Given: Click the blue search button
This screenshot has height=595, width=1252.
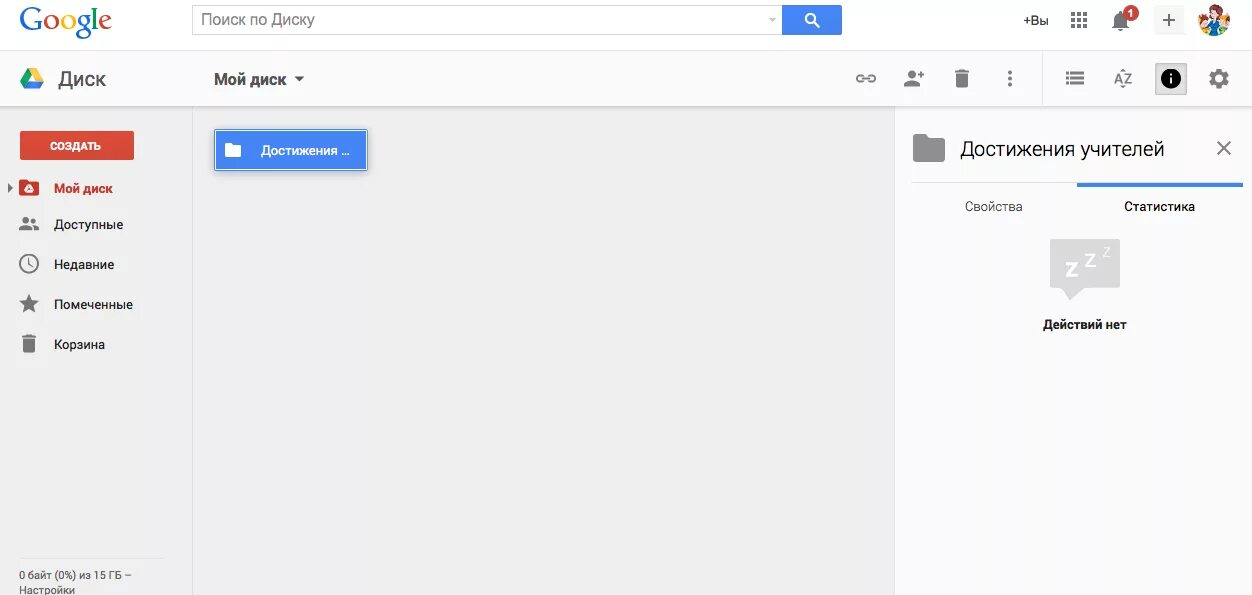Looking at the screenshot, I should coord(812,20).
